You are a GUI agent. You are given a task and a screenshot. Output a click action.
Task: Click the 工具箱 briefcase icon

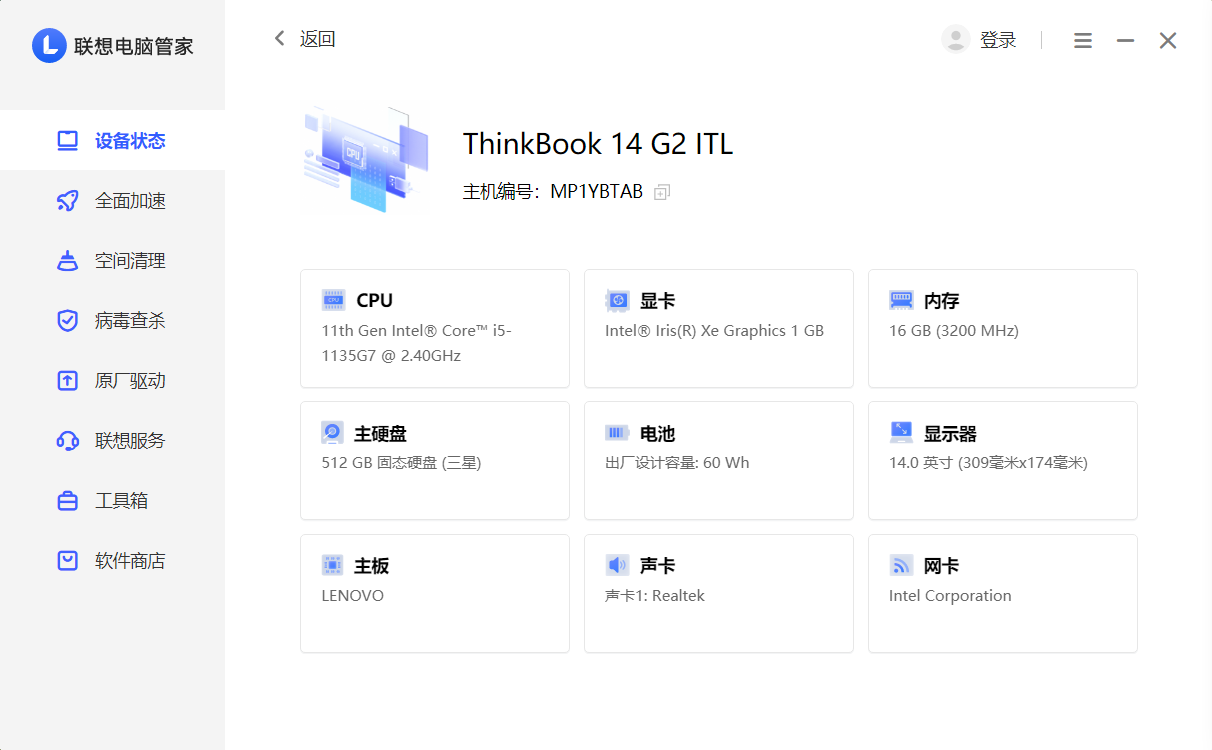[67, 501]
